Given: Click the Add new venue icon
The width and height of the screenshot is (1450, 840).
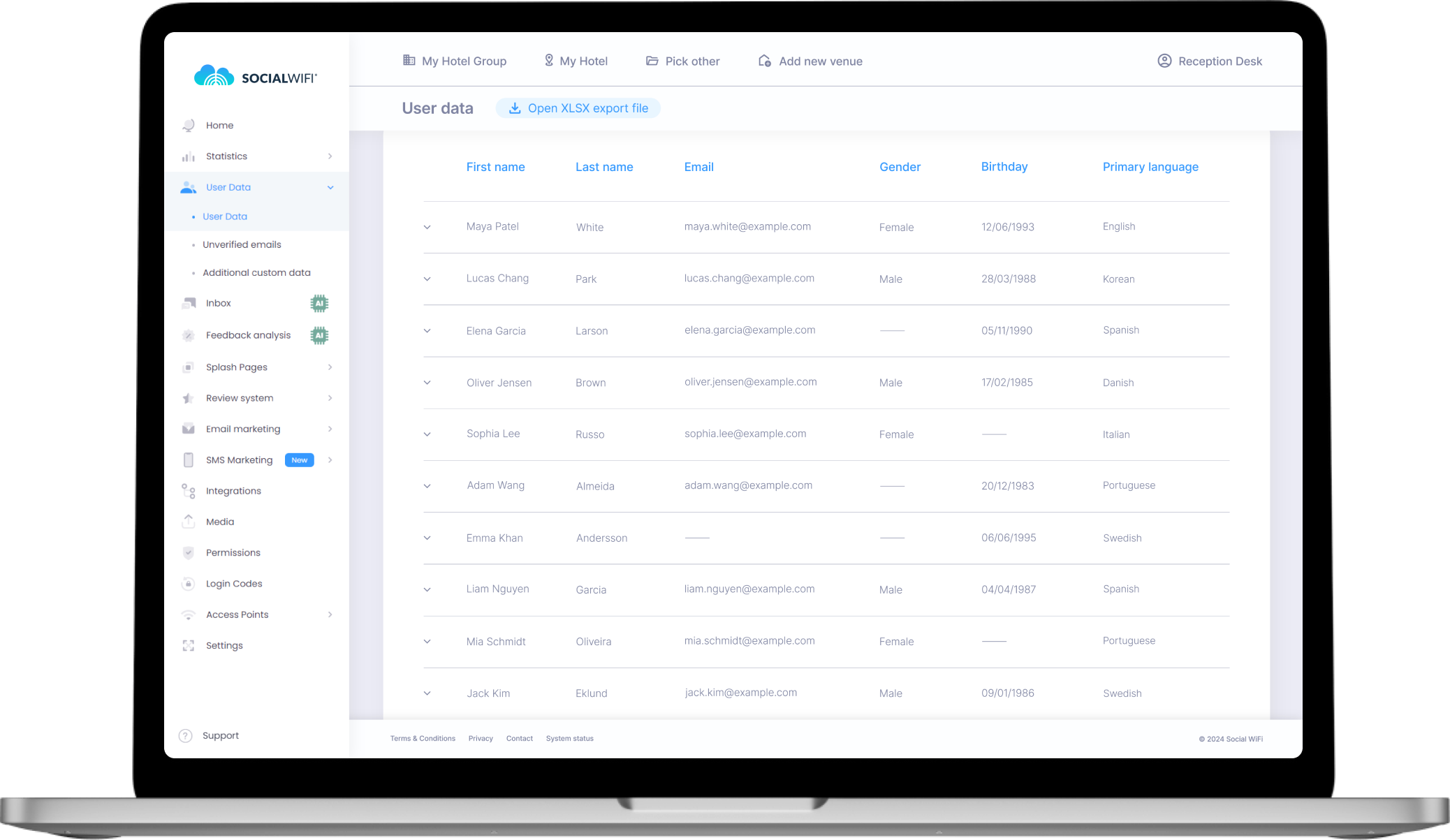Looking at the screenshot, I should click(765, 61).
